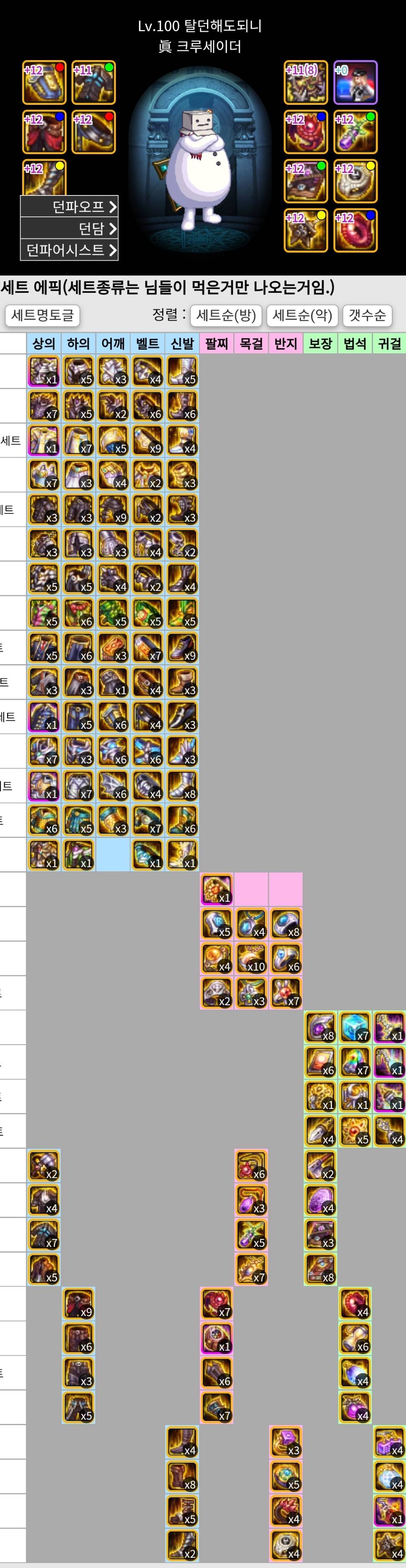Expand the 던파어시스트 chevron link
The height and width of the screenshot is (1568, 406).
tap(69, 249)
